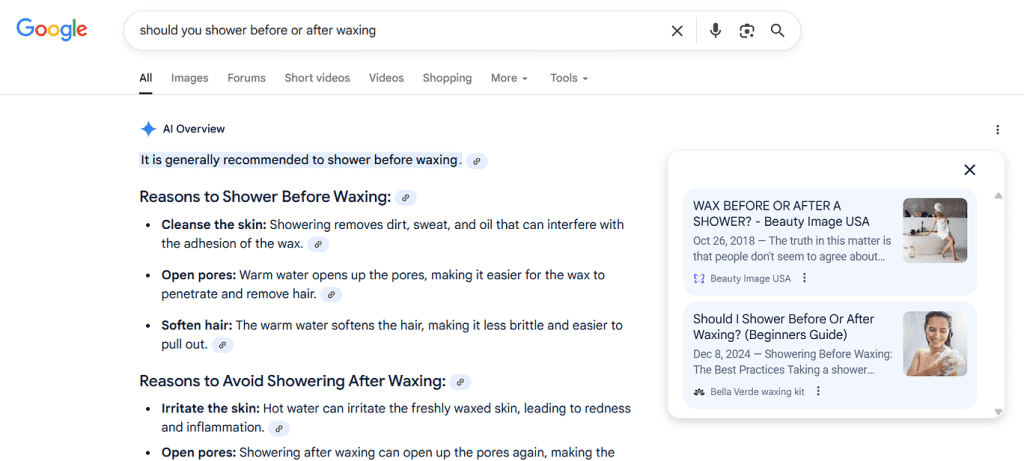
Task: Switch to the Videos tab
Action: [x=387, y=78]
